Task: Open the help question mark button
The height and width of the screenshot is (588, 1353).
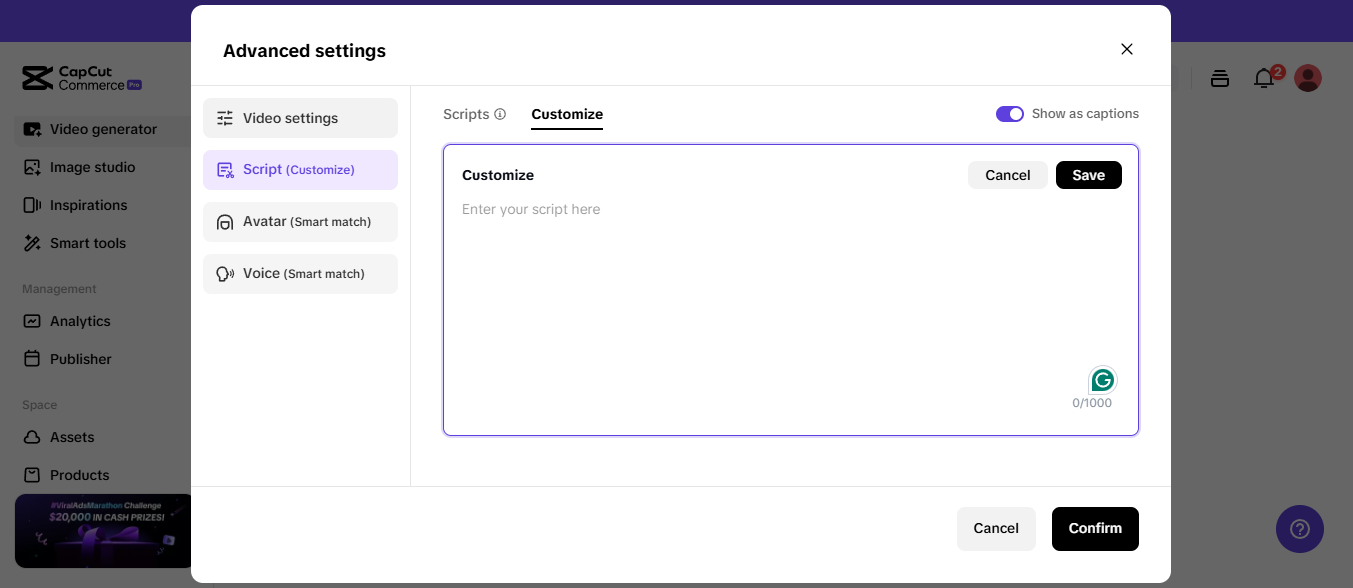Action: 1299,529
